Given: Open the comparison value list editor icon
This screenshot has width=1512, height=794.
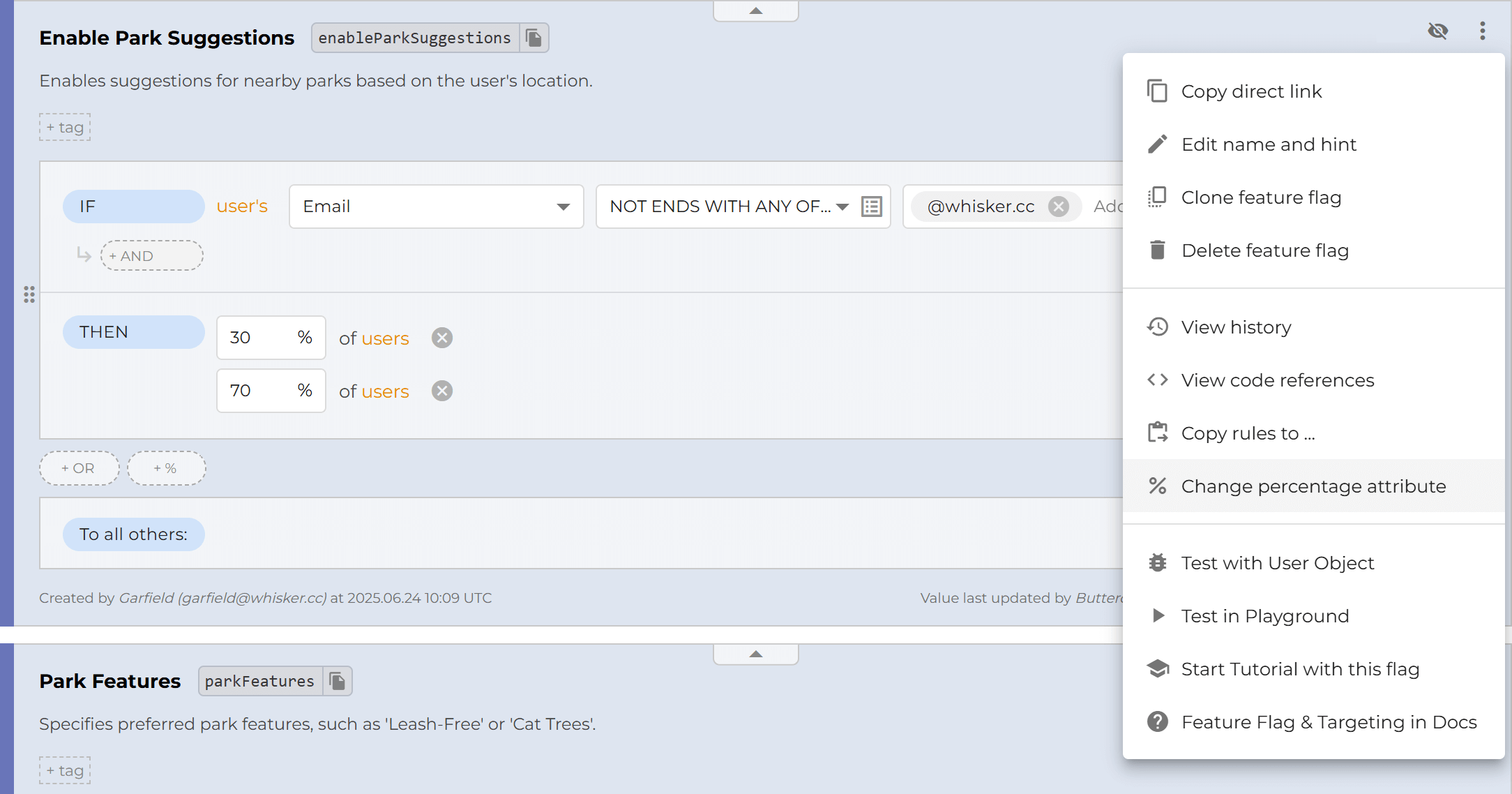Looking at the screenshot, I should pos(872,207).
